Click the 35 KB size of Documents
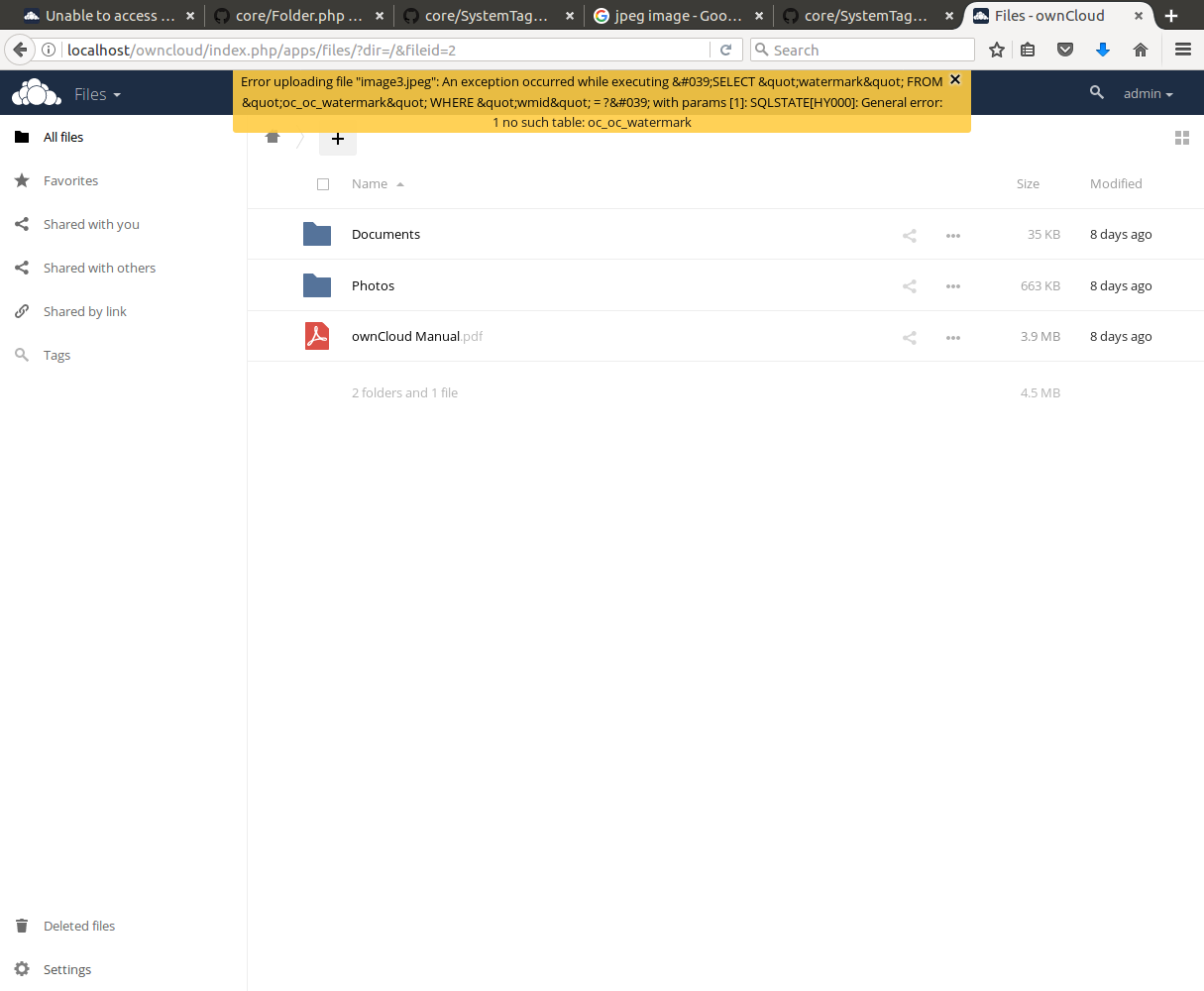1204x991 pixels. (1043, 235)
